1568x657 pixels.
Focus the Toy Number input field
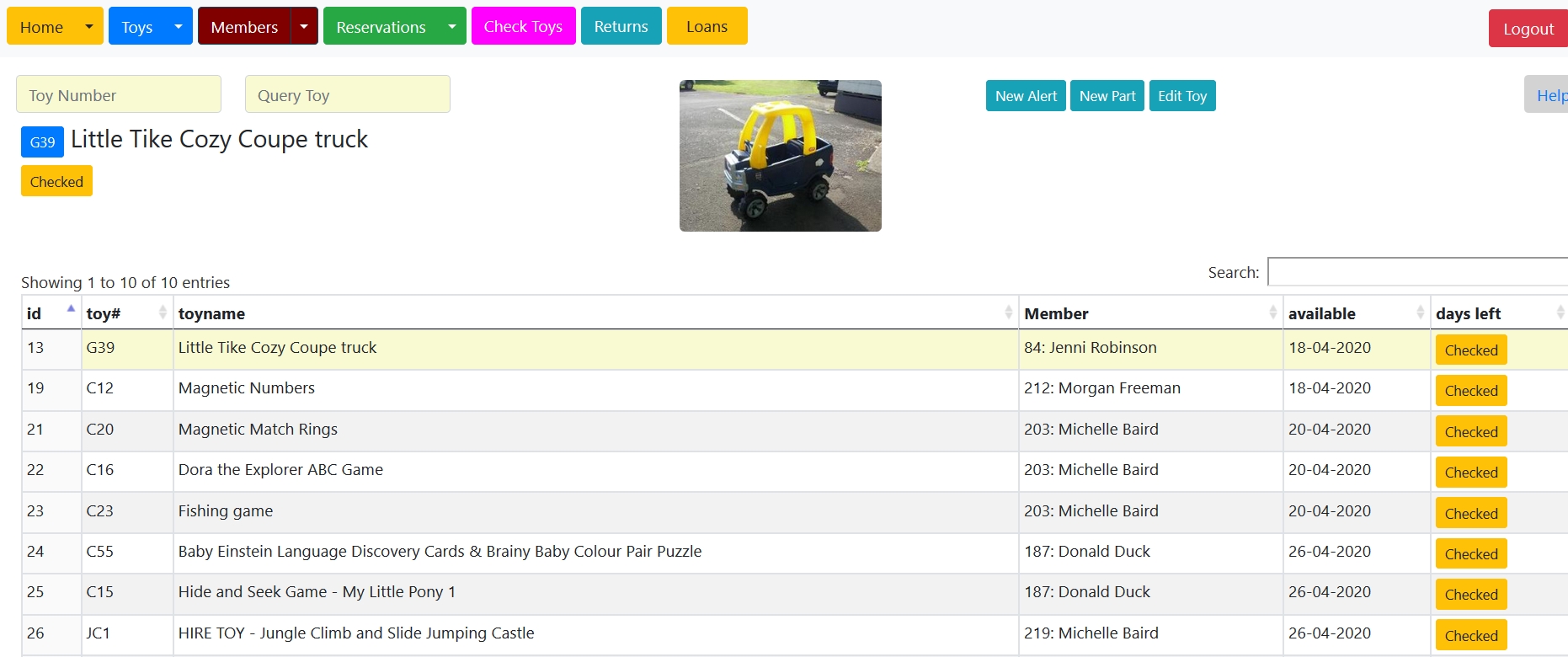[x=119, y=94]
